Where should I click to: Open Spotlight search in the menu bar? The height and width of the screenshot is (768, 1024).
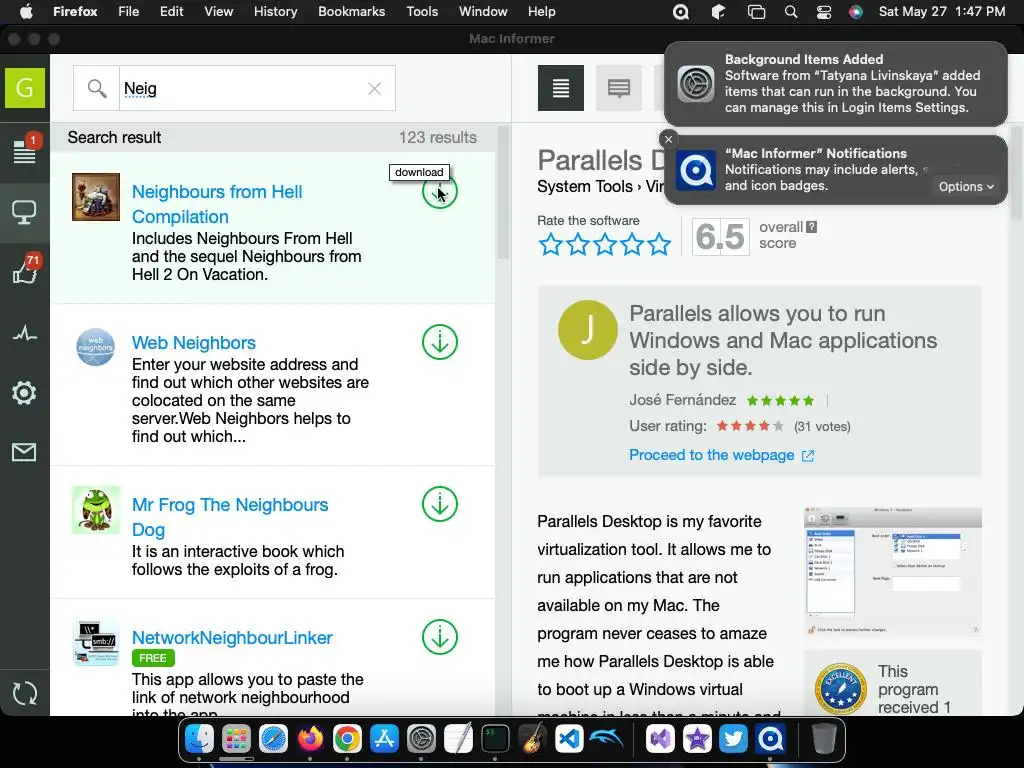tap(791, 12)
